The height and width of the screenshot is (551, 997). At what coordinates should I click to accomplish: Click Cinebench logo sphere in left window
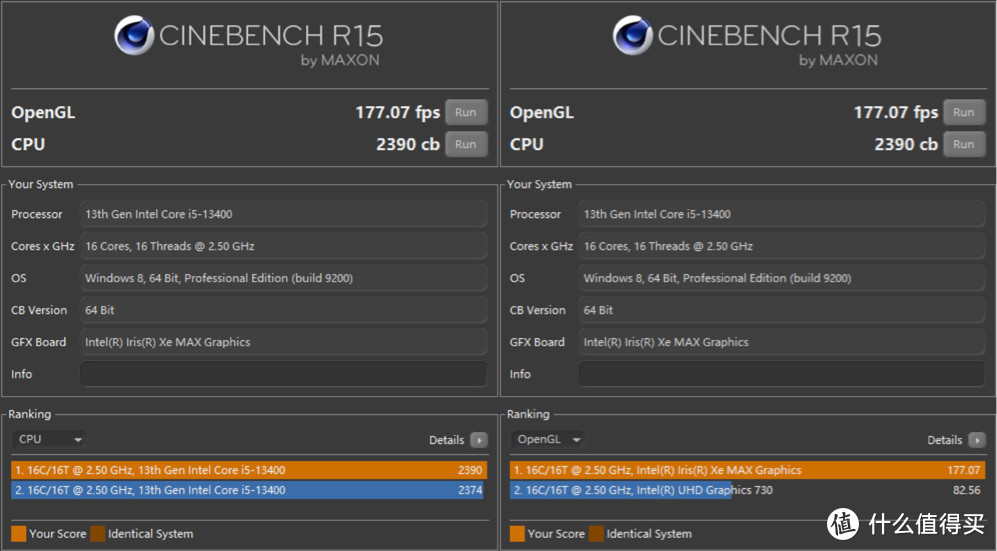pos(134,36)
